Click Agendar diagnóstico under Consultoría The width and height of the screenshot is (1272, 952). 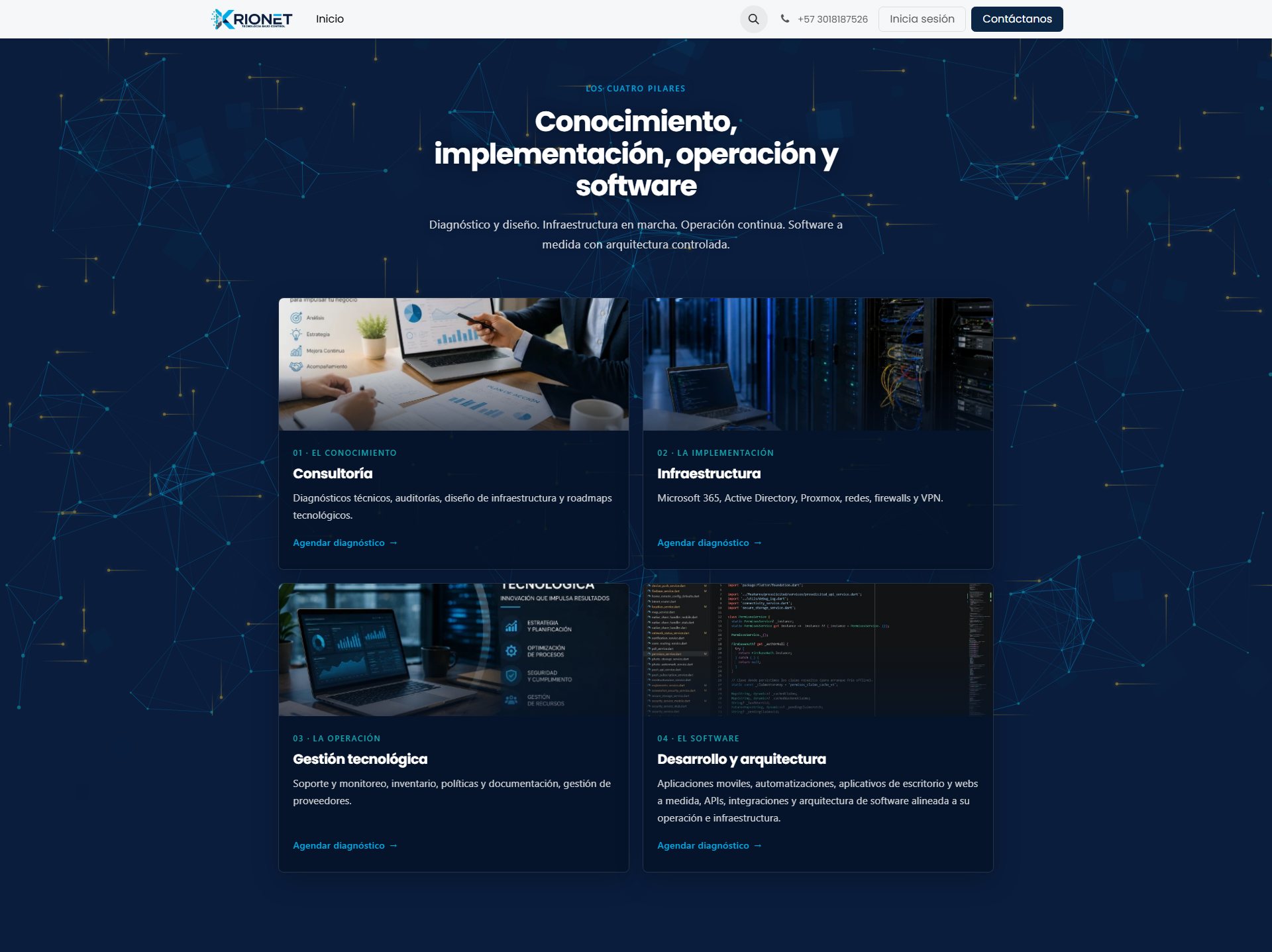[345, 543]
